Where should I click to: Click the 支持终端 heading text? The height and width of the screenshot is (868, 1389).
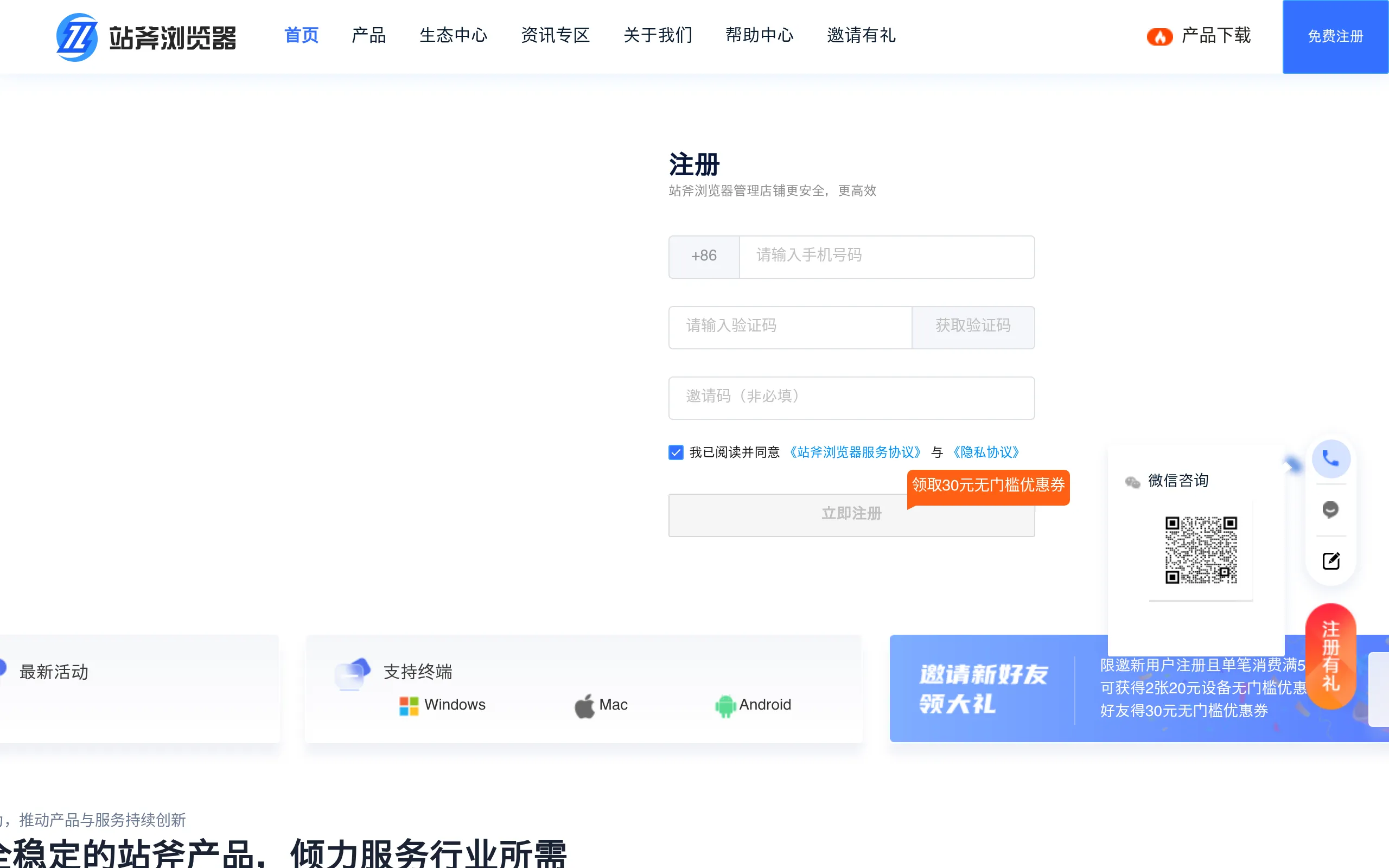(x=418, y=672)
